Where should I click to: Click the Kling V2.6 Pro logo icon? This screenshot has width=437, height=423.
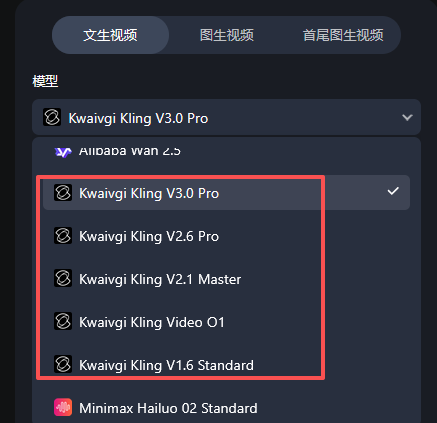pyautogui.click(x=63, y=236)
